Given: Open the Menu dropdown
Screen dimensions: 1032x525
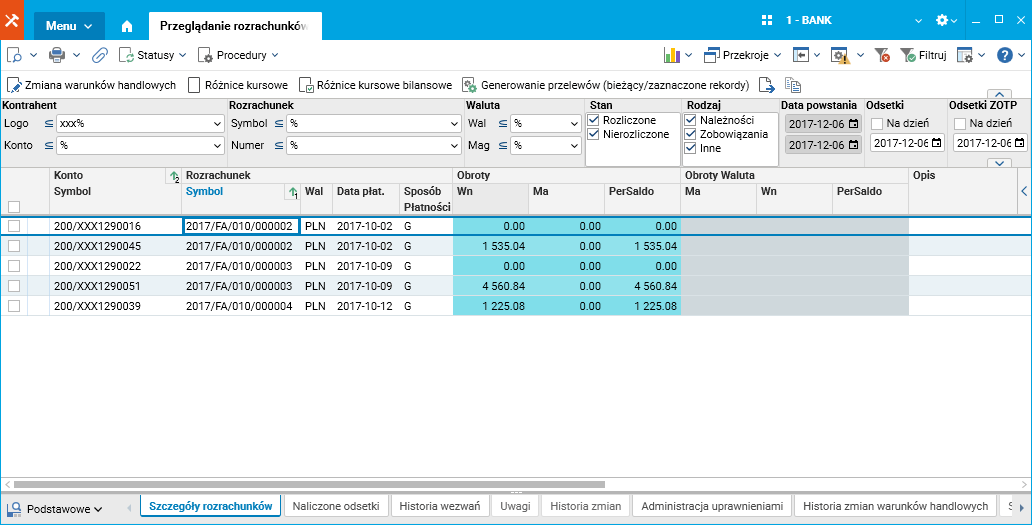Looking at the screenshot, I should (69, 26).
